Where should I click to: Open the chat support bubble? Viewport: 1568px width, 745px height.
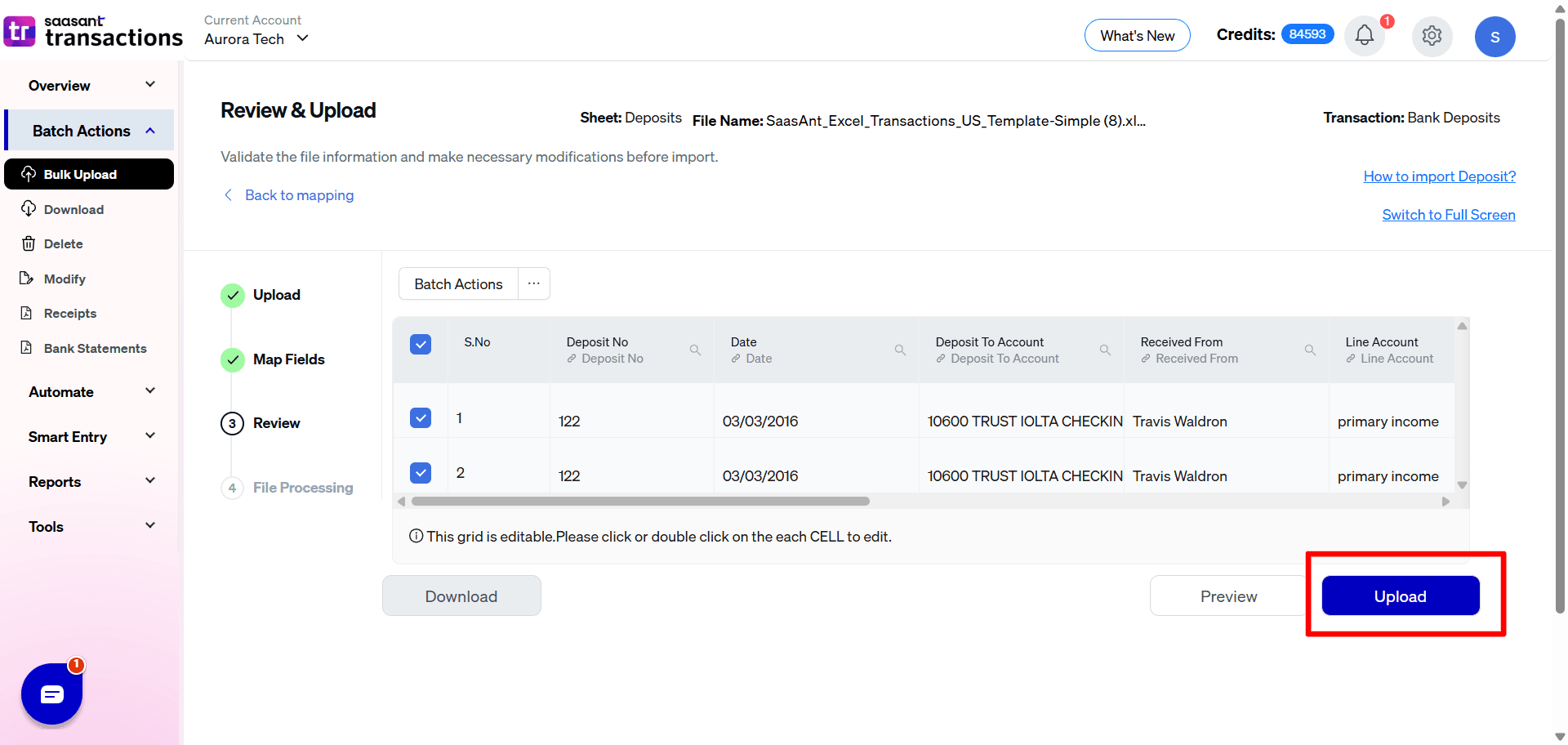(x=51, y=694)
